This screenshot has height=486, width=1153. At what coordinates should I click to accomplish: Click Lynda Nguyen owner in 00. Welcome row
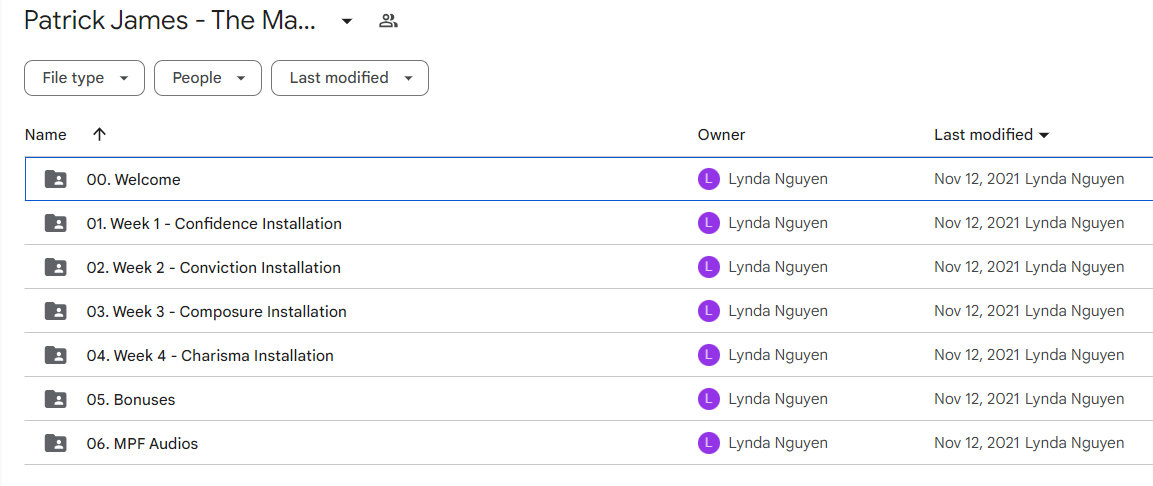pos(778,179)
